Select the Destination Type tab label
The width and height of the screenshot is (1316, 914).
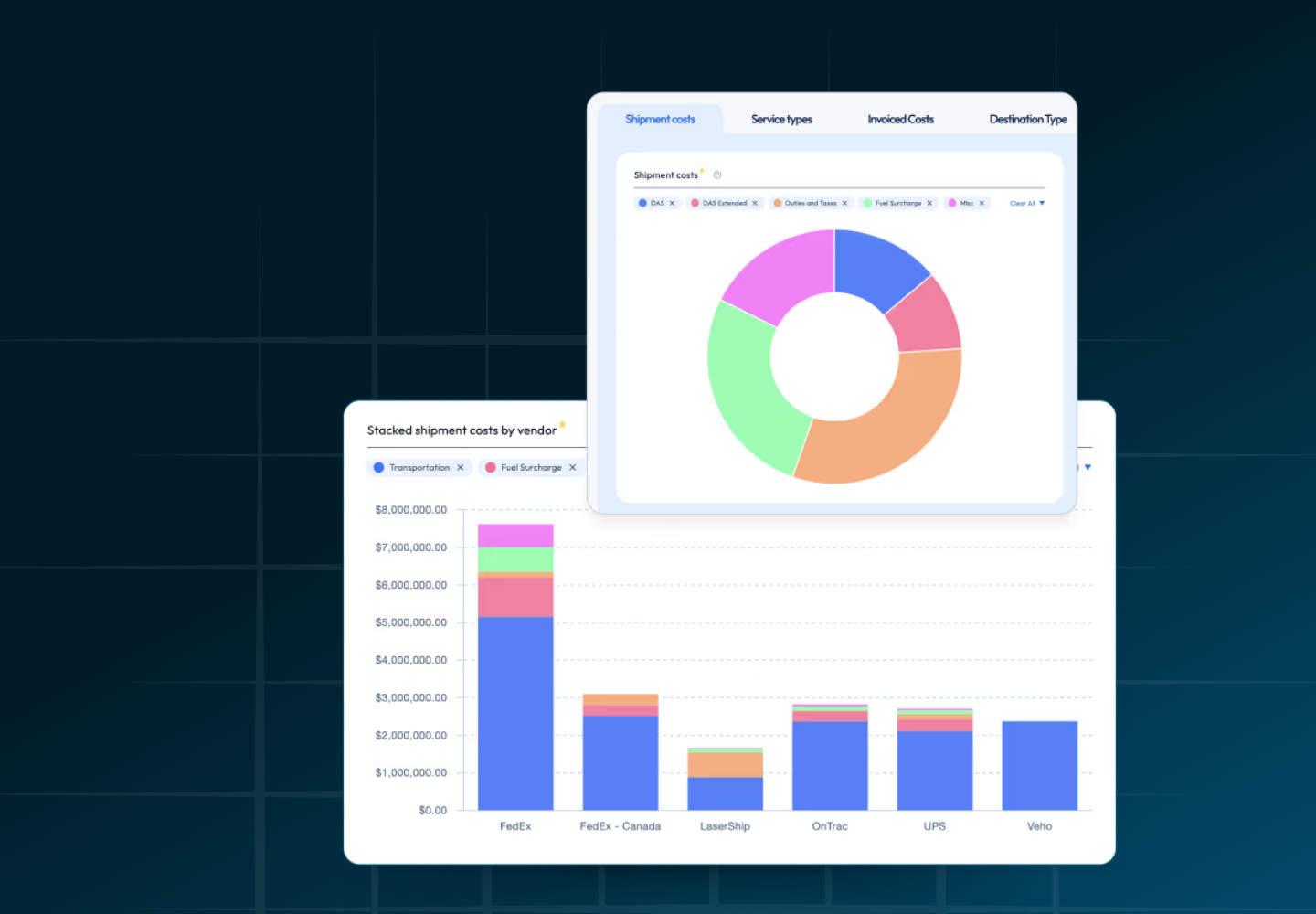[1027, 119]
